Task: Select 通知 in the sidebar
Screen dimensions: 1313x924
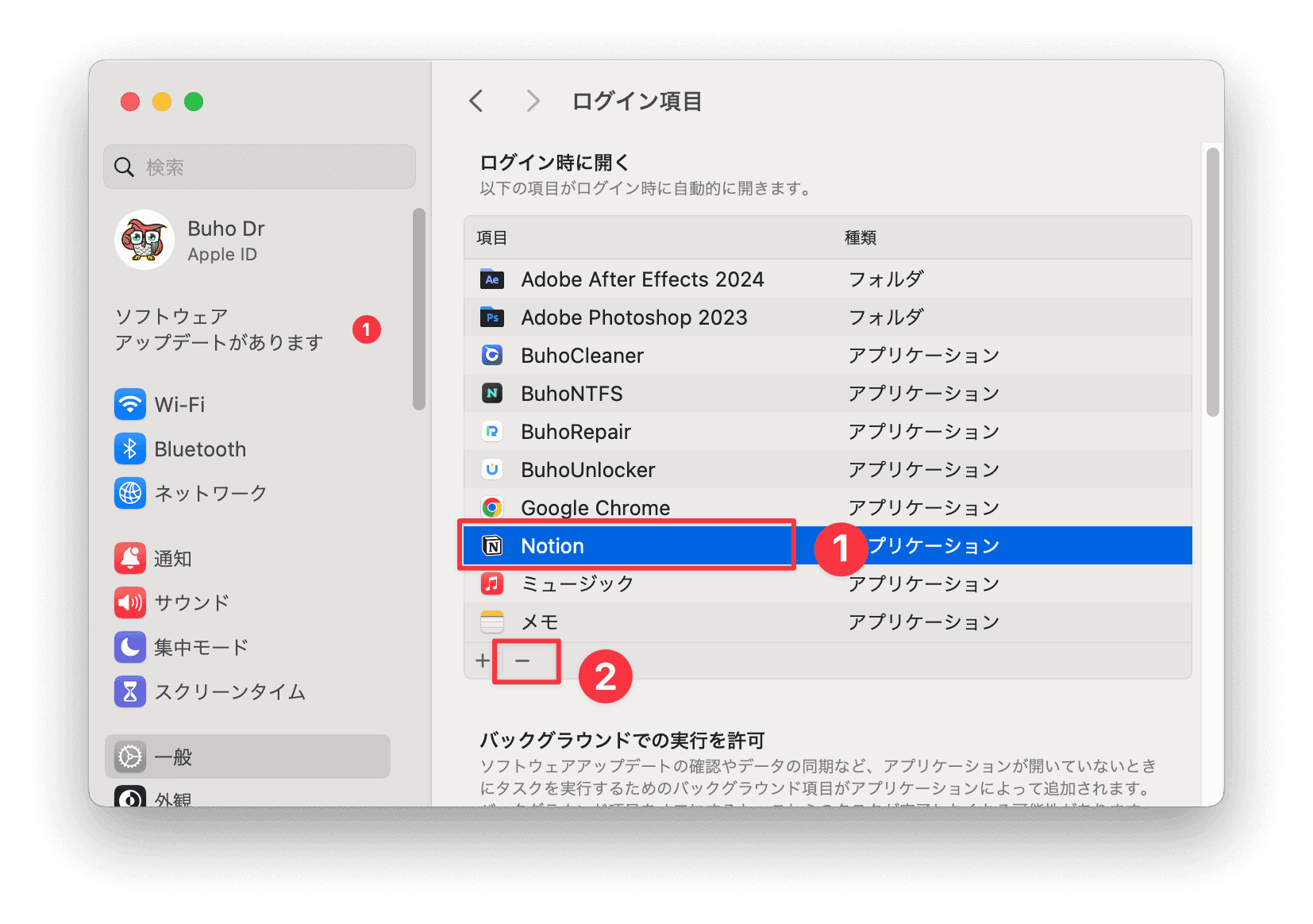Action: click(x=248, y=558)
